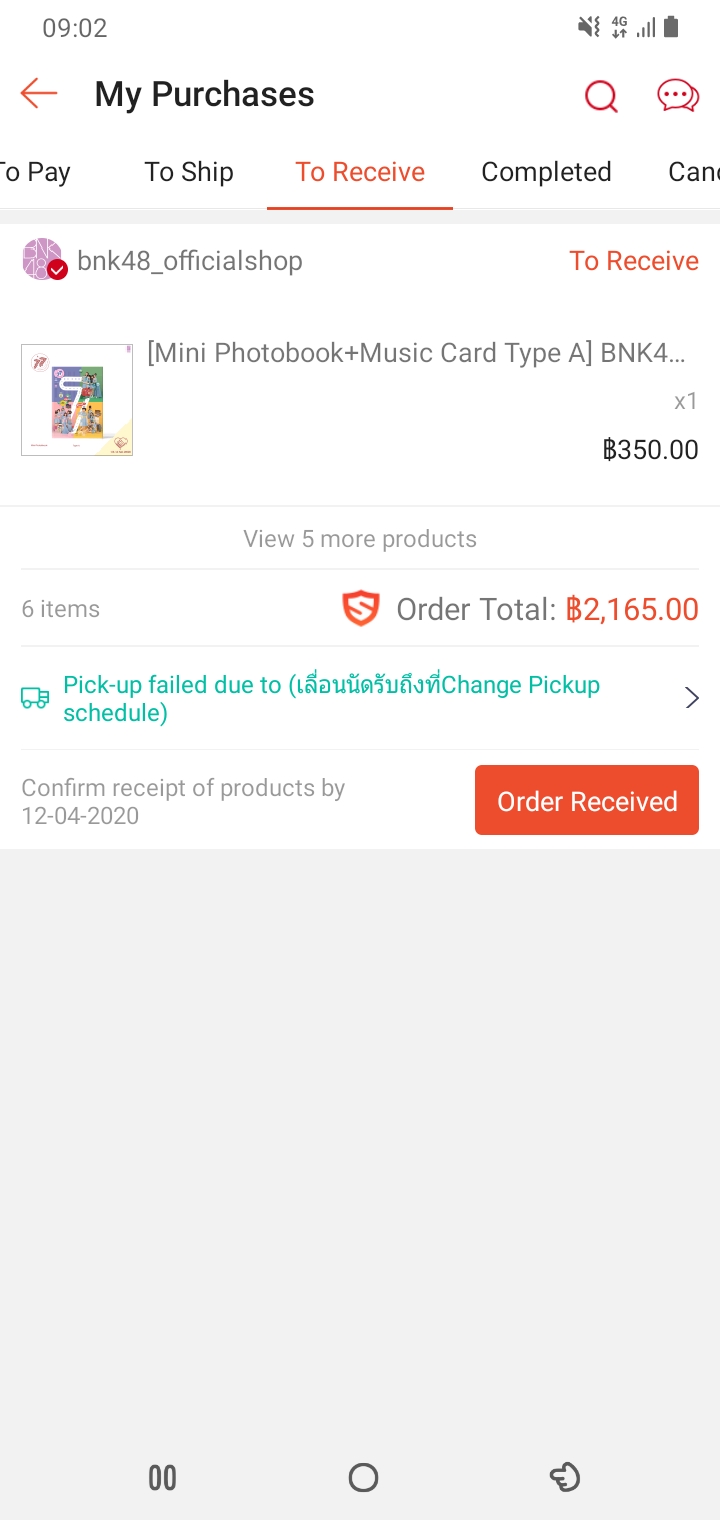Open the Mini Photobook+Music Card product title

pyautogui.click(x=416, y=353)
